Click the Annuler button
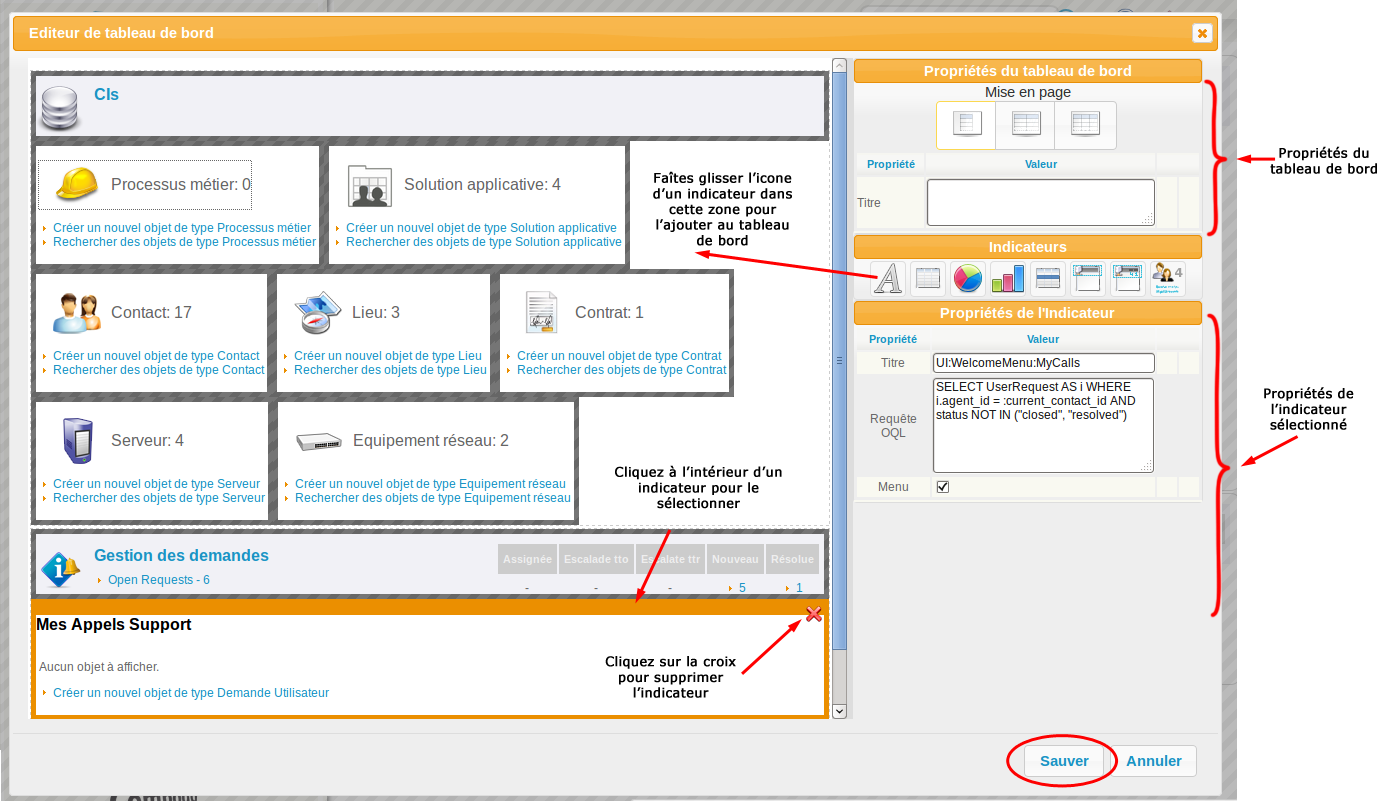 click(x=1154, y=761)
